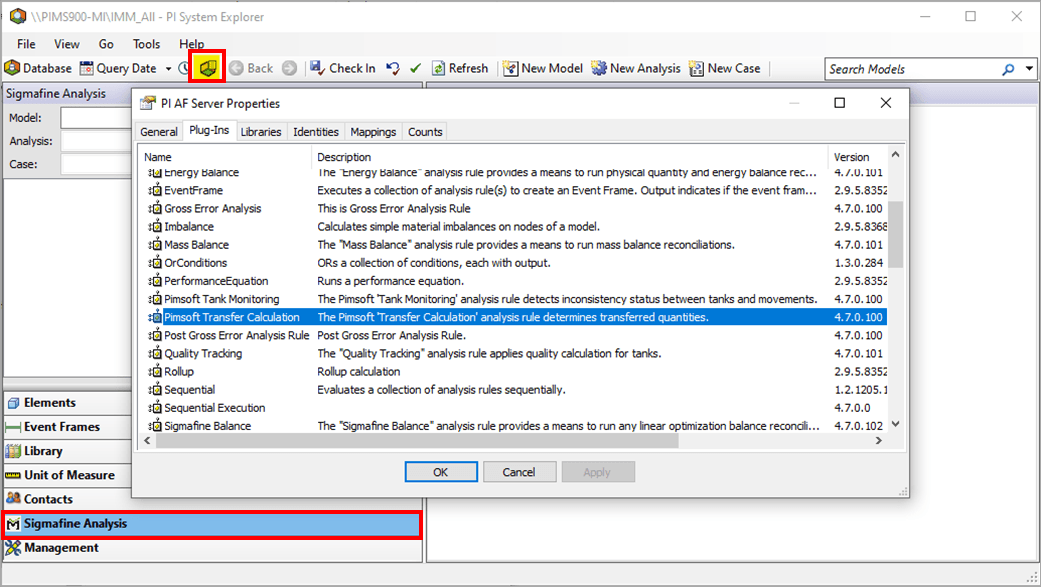Expand the Query Date dropdown arrow
The height and width of the screenshot is (587, 1041).
click(166, 68)
